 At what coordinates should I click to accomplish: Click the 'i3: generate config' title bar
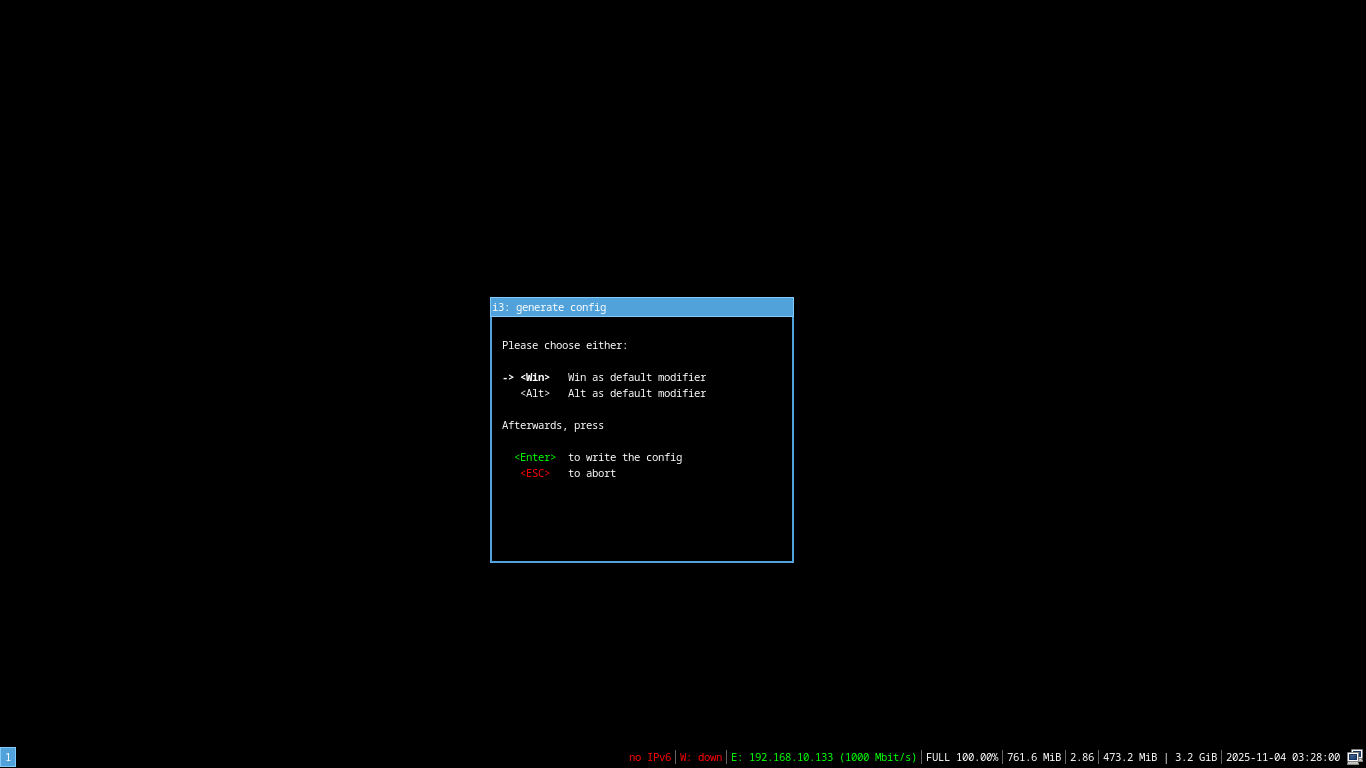pyautogui.click(x=642, y=307)
